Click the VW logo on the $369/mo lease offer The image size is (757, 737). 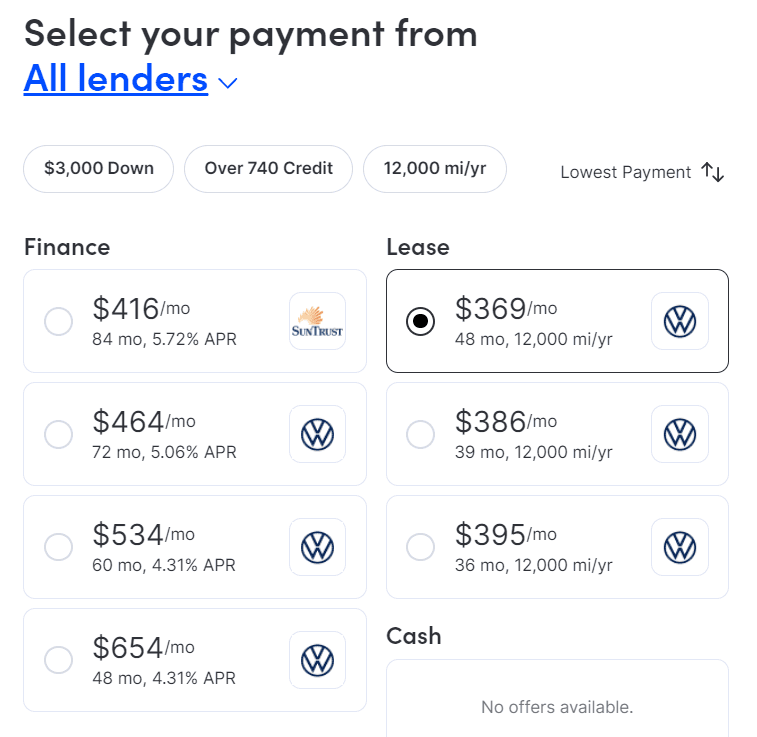click(680, 321)
